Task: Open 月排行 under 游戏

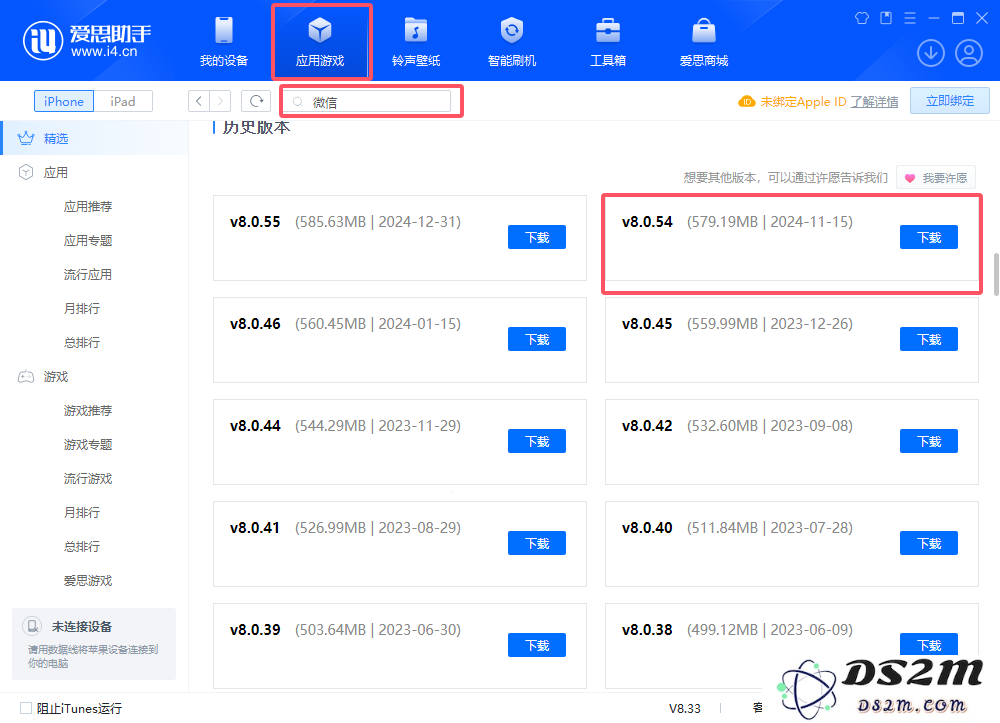Action: tap(82, 513)
